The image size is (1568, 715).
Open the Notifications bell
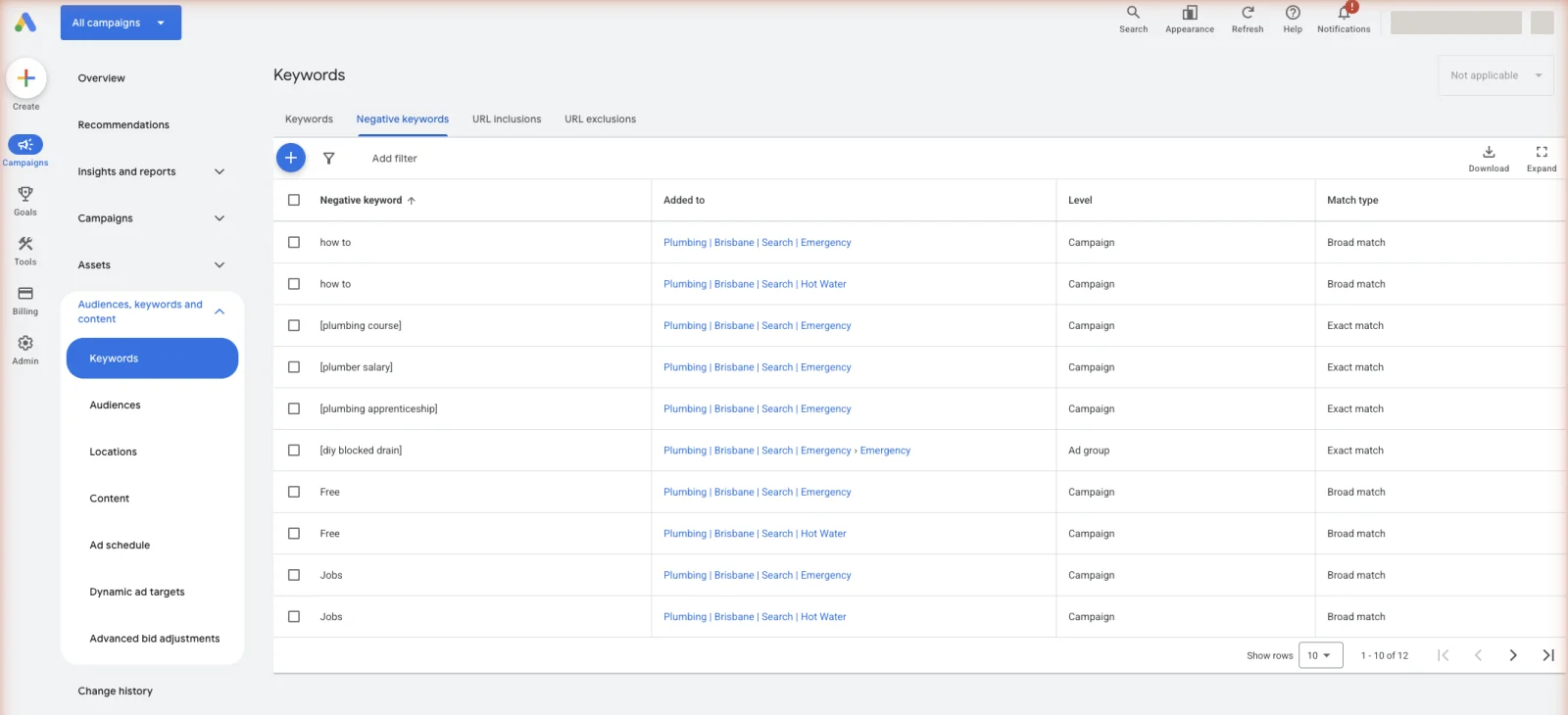pos(1345,13)
